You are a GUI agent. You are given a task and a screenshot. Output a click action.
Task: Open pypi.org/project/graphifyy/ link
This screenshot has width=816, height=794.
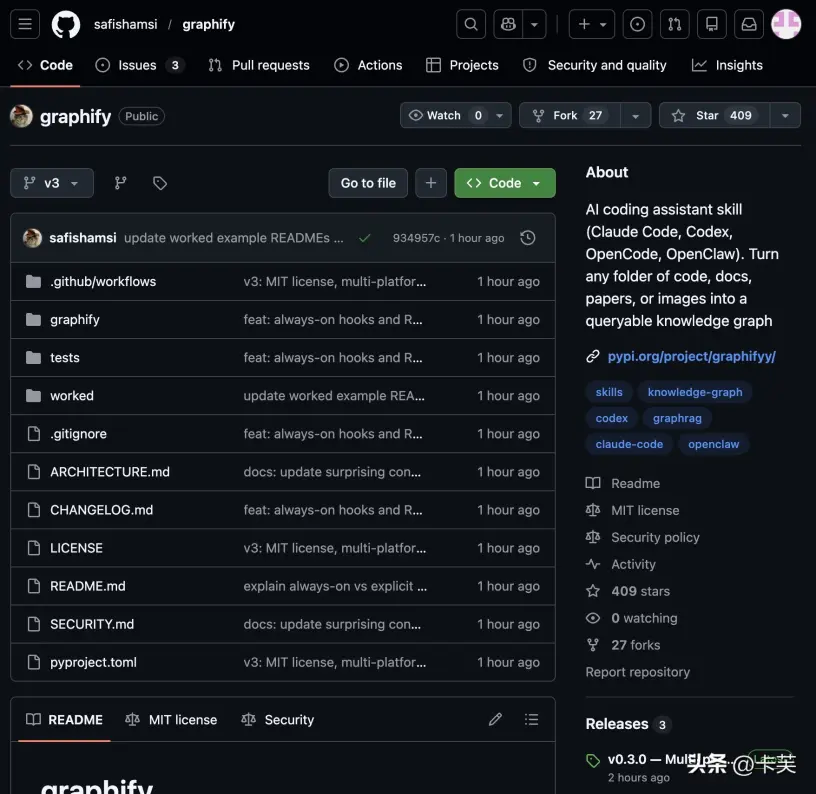692,356
